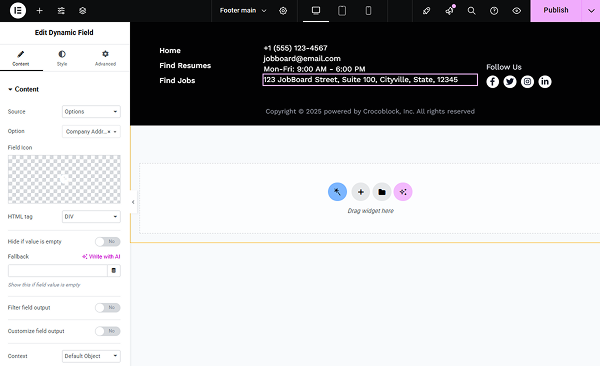The image size is (600, 366).
Task: Select the jobboard@email.com text
Action: pyautogui.click(x=302, y=59)
